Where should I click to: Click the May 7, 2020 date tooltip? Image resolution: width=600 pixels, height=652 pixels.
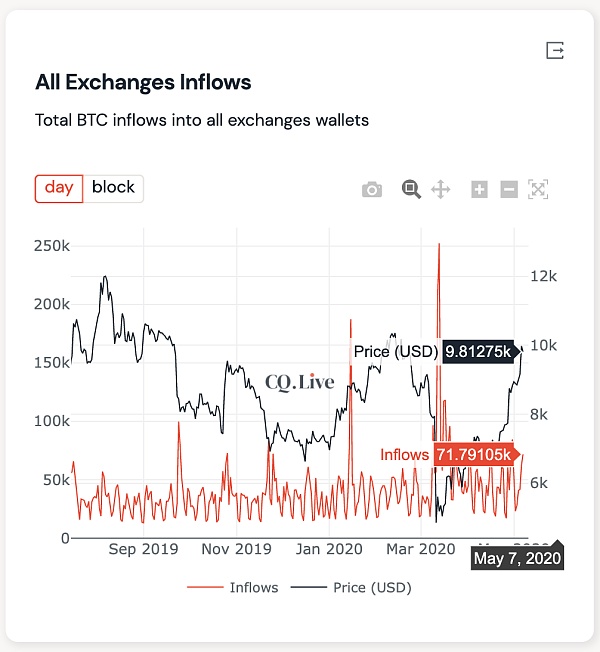pos(517,557)
